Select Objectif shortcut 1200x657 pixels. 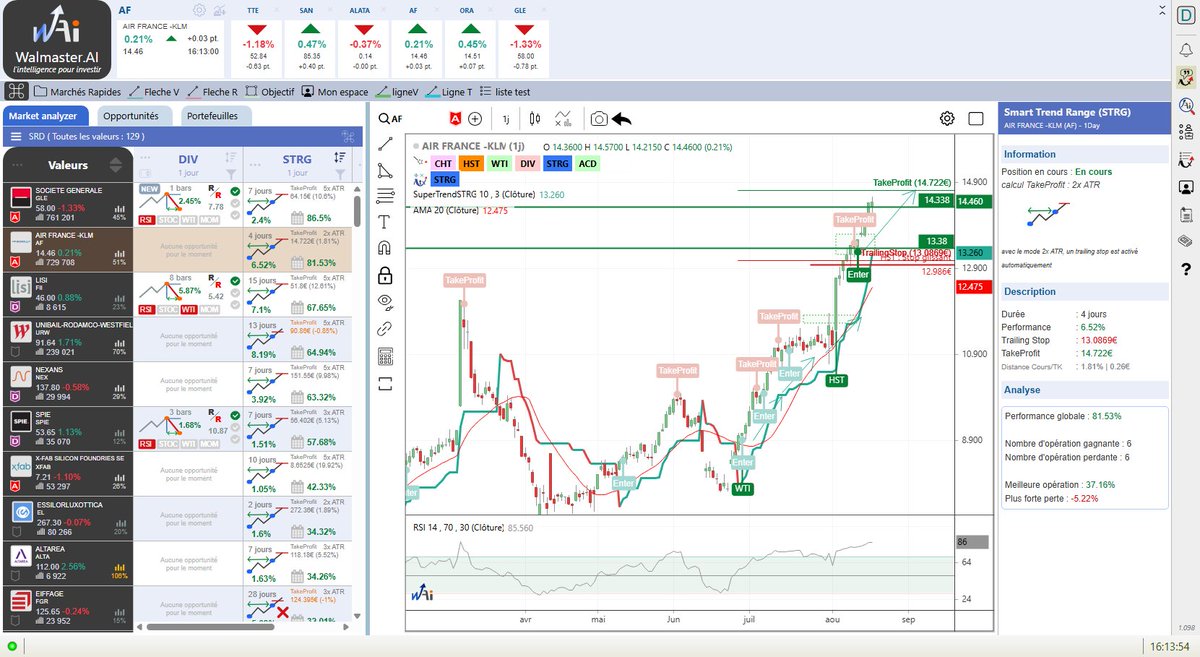click(x=271, y=91)
